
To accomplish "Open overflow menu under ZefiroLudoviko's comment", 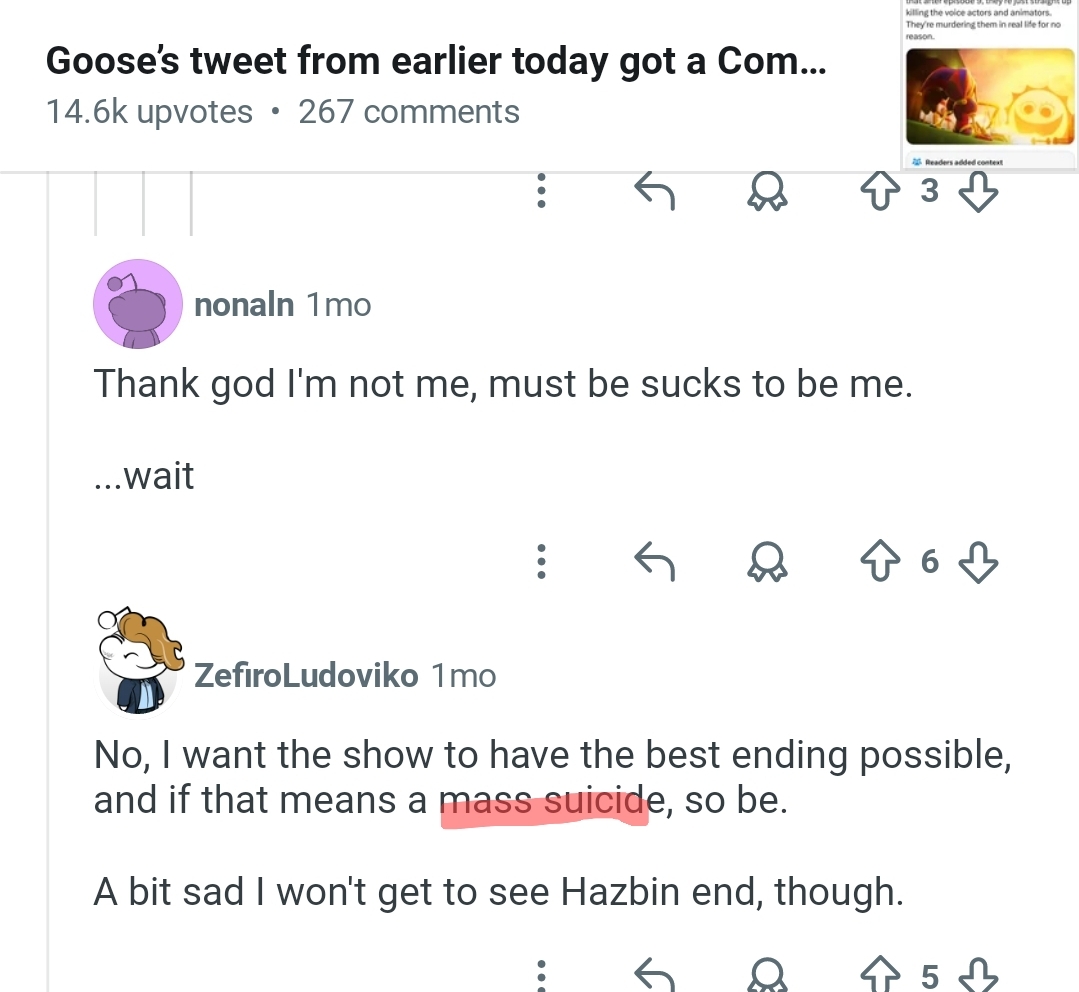I will tap(541, 975).
